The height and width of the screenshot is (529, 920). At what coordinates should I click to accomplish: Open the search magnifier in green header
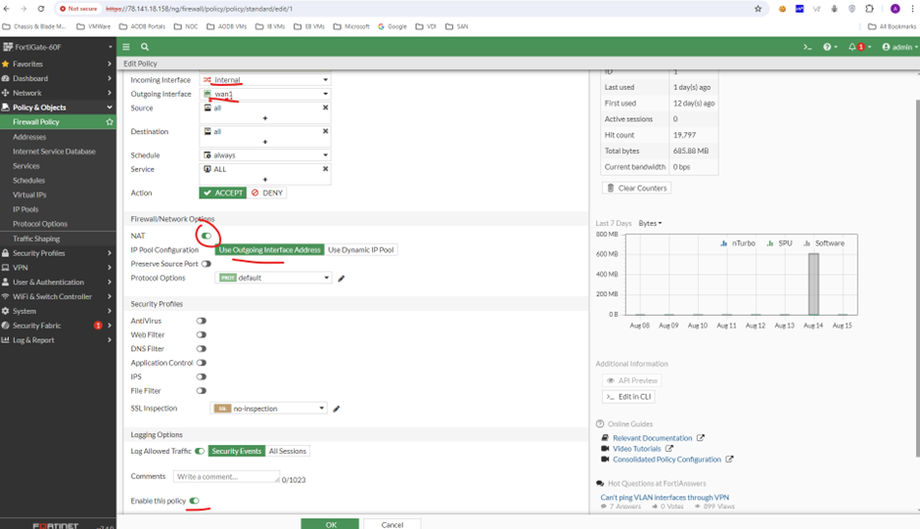tap(145, 47)
